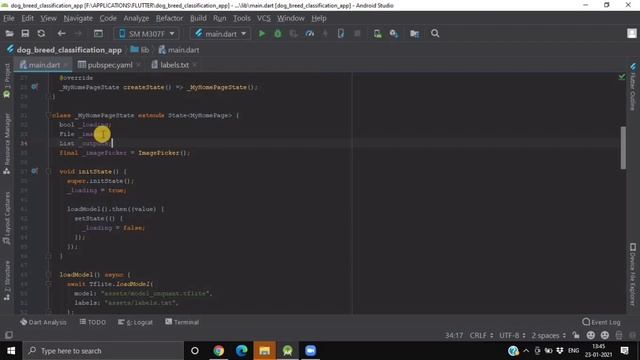Click the Flutter Hot Reload lightning icon
The image size is (640, 360).
coord(325,33)
